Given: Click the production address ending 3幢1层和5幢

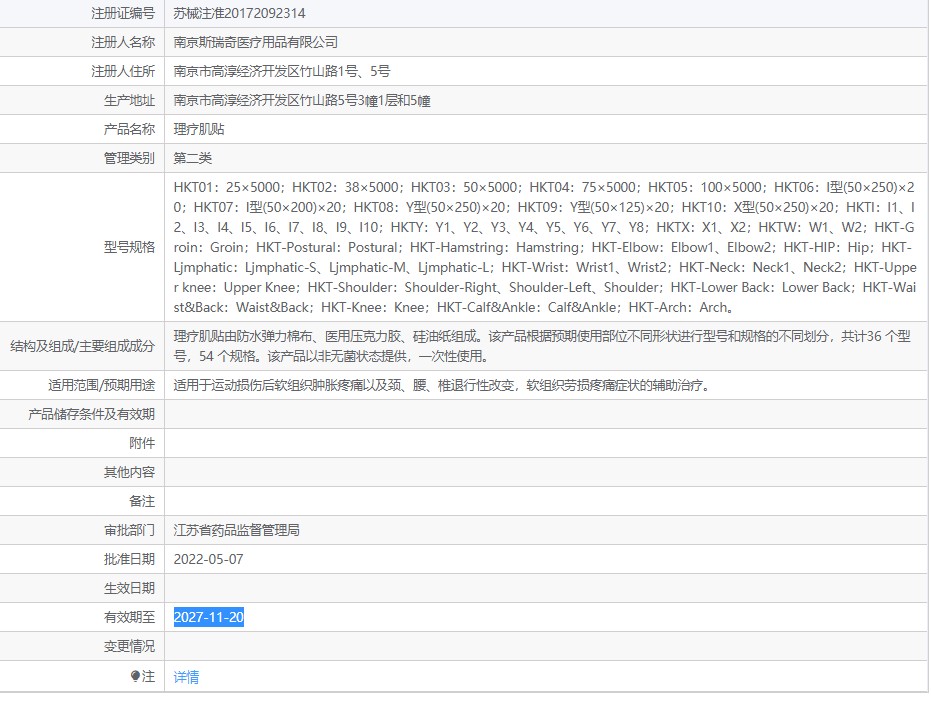Looking at the screenshot, I should pyautogui.click(x=302, y=100).
